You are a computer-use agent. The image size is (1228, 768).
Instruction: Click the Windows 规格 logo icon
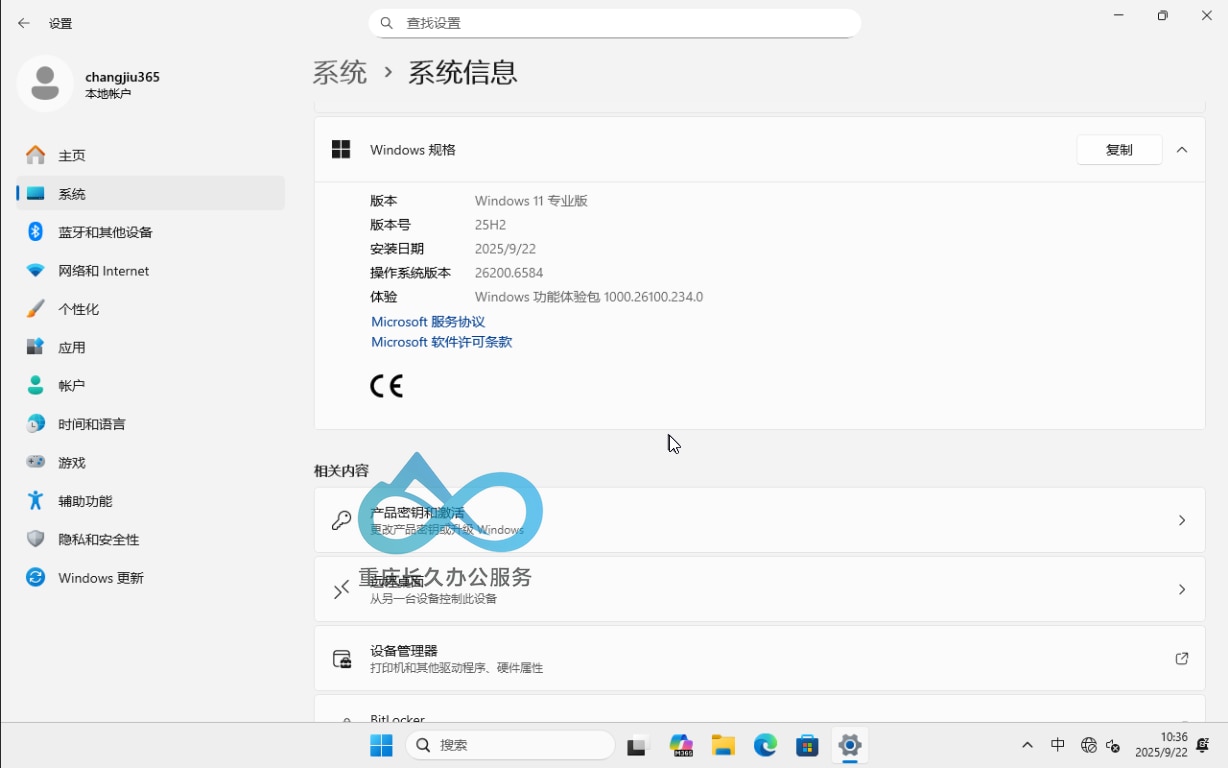tap(341, 149)
